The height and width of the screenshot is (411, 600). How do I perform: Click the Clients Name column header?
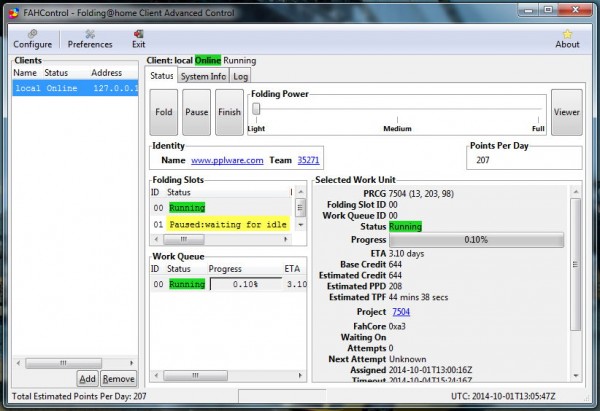tap(25, 73)
